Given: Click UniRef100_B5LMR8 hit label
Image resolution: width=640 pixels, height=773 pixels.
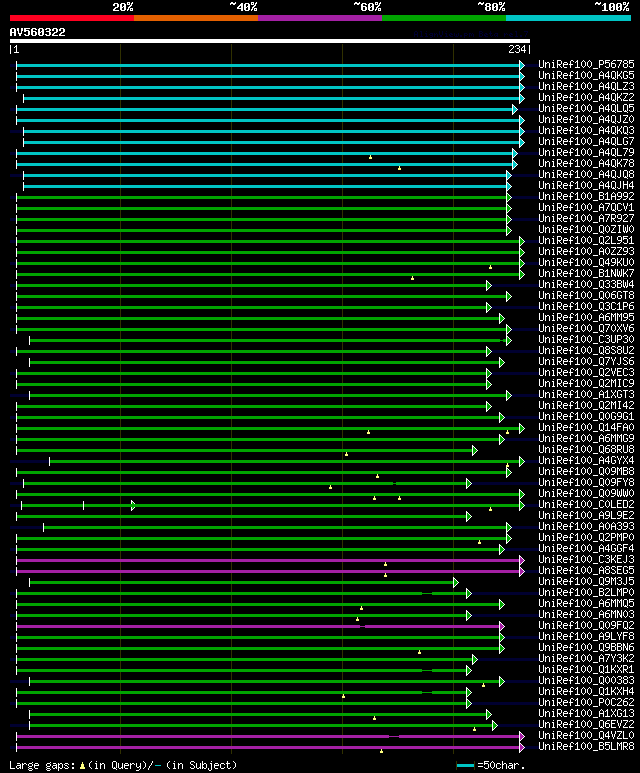Looking at the screenshot, I should pyautogui.click(x=586, y=746).
